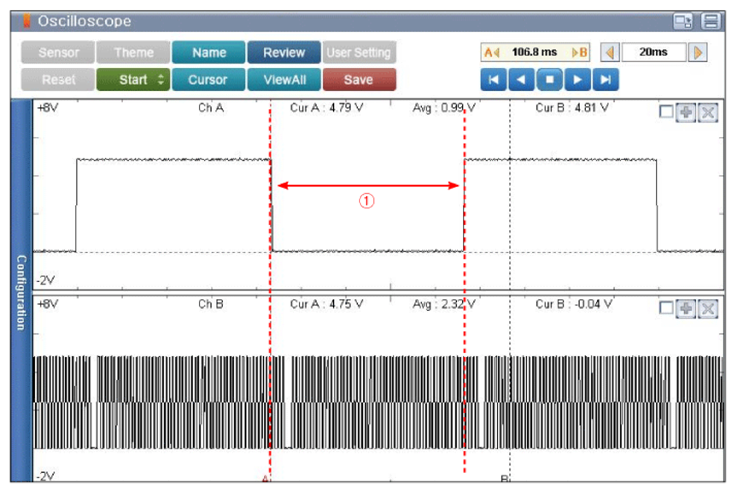Open User Setting
736x493 pixels.
pos(359,52)
